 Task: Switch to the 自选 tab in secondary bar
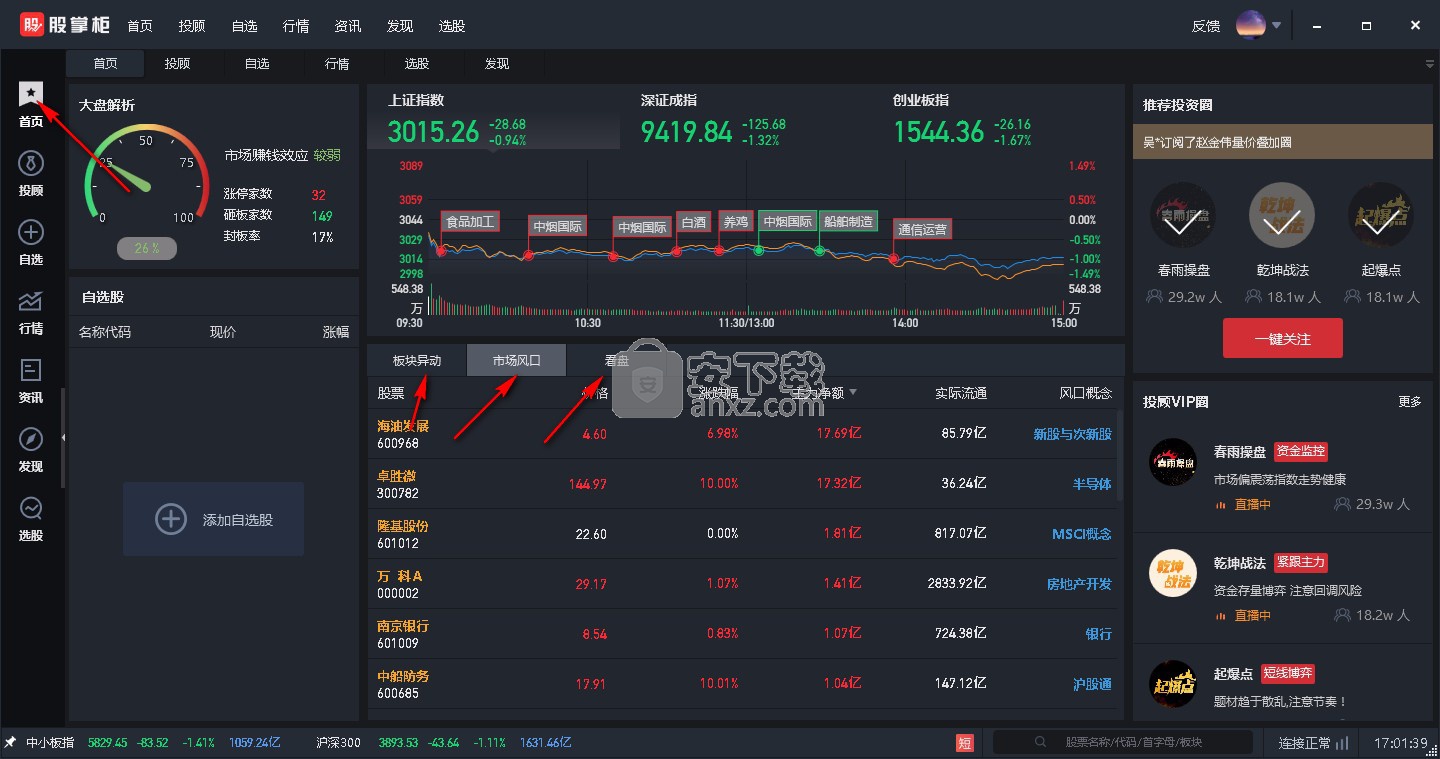(257, 64)
